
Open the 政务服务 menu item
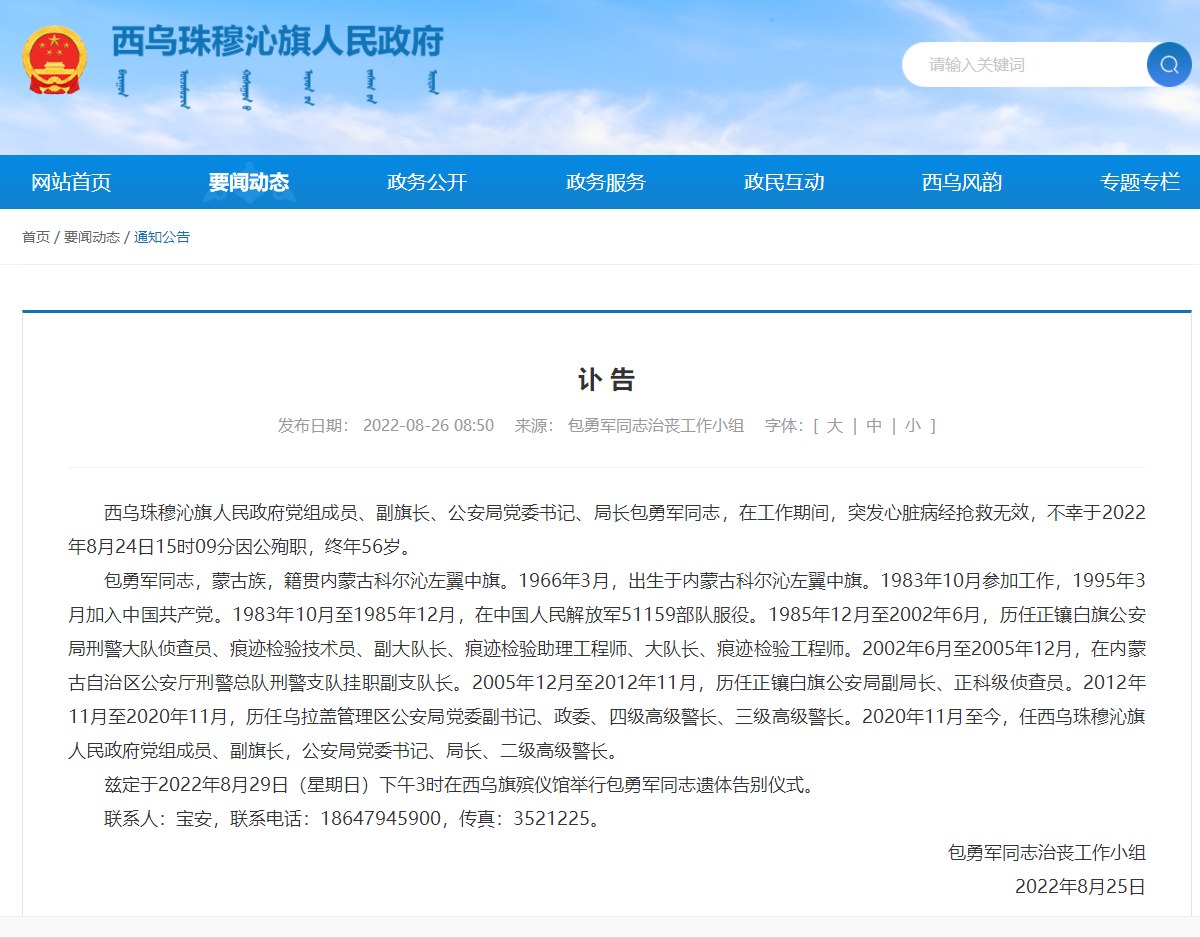click(x=606, y=183)
